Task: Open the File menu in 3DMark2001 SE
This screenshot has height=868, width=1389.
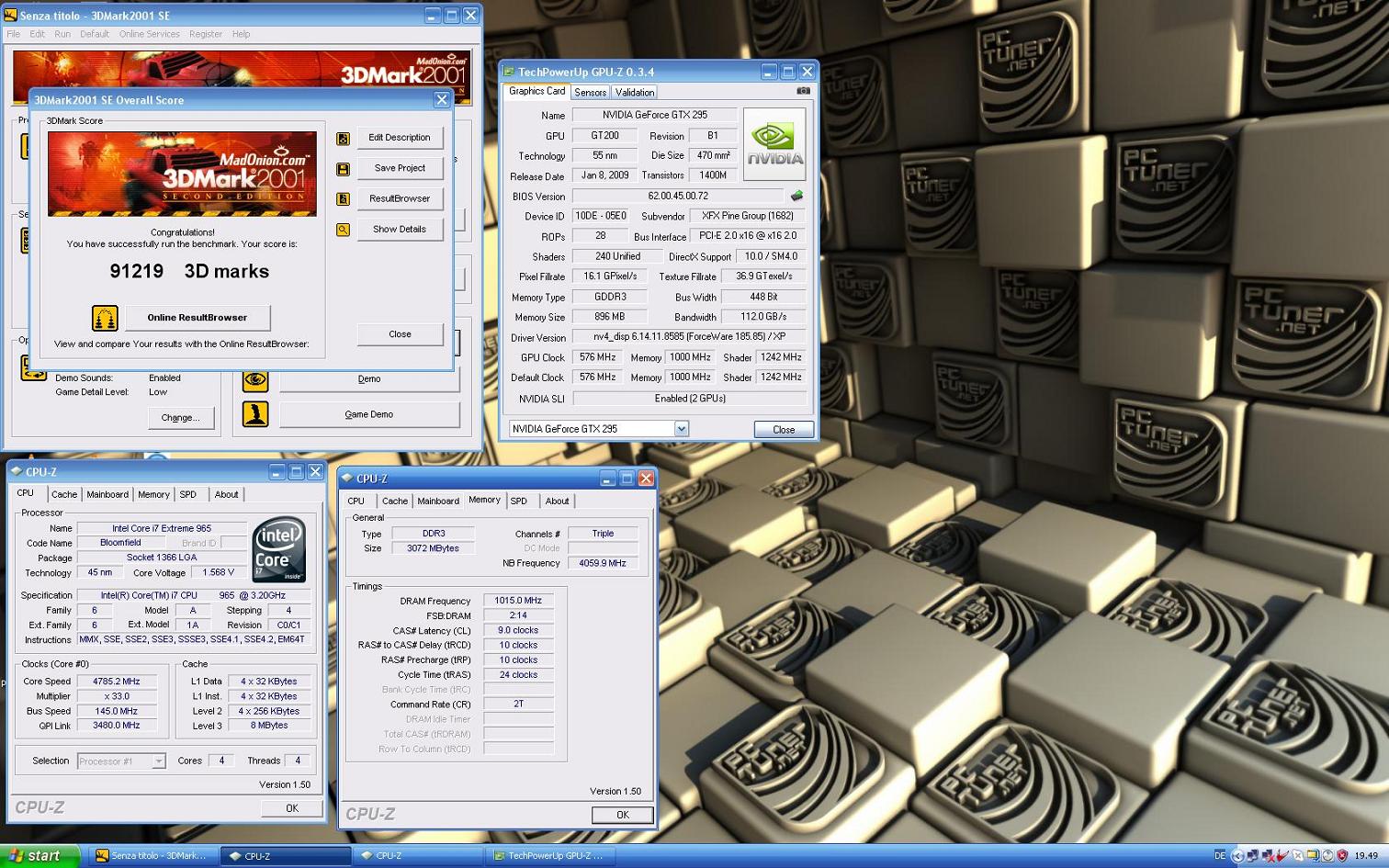Action: (x=14, y=34)
